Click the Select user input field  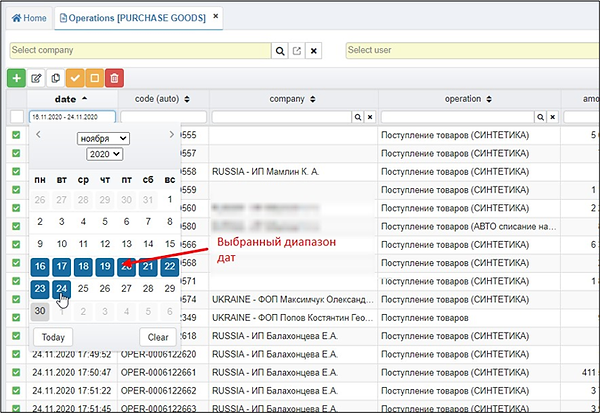coord(473,51)
